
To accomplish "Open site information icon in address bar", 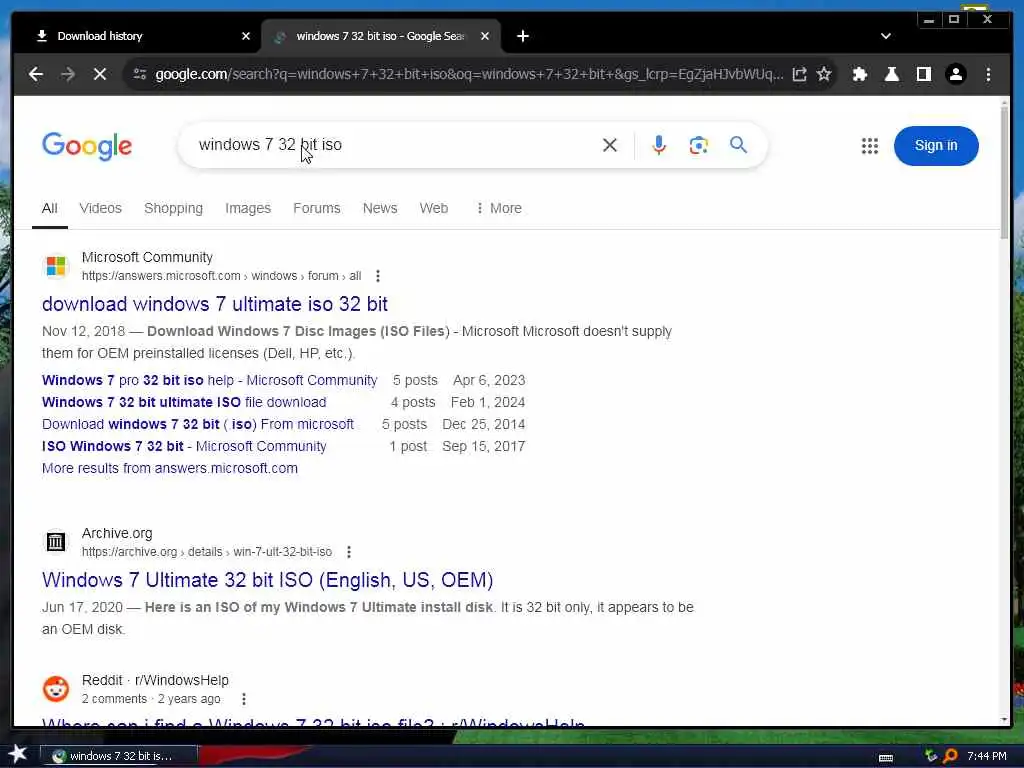I will [x=140, y=74].
